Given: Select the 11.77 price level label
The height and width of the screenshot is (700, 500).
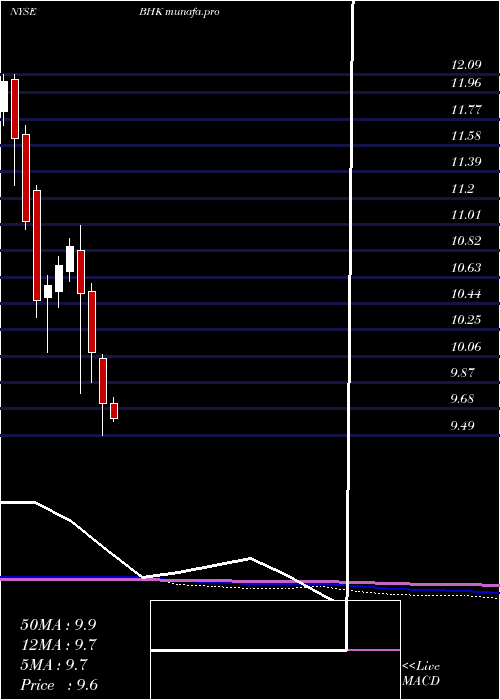Looking at the screenshot, I should click(466, 109).
